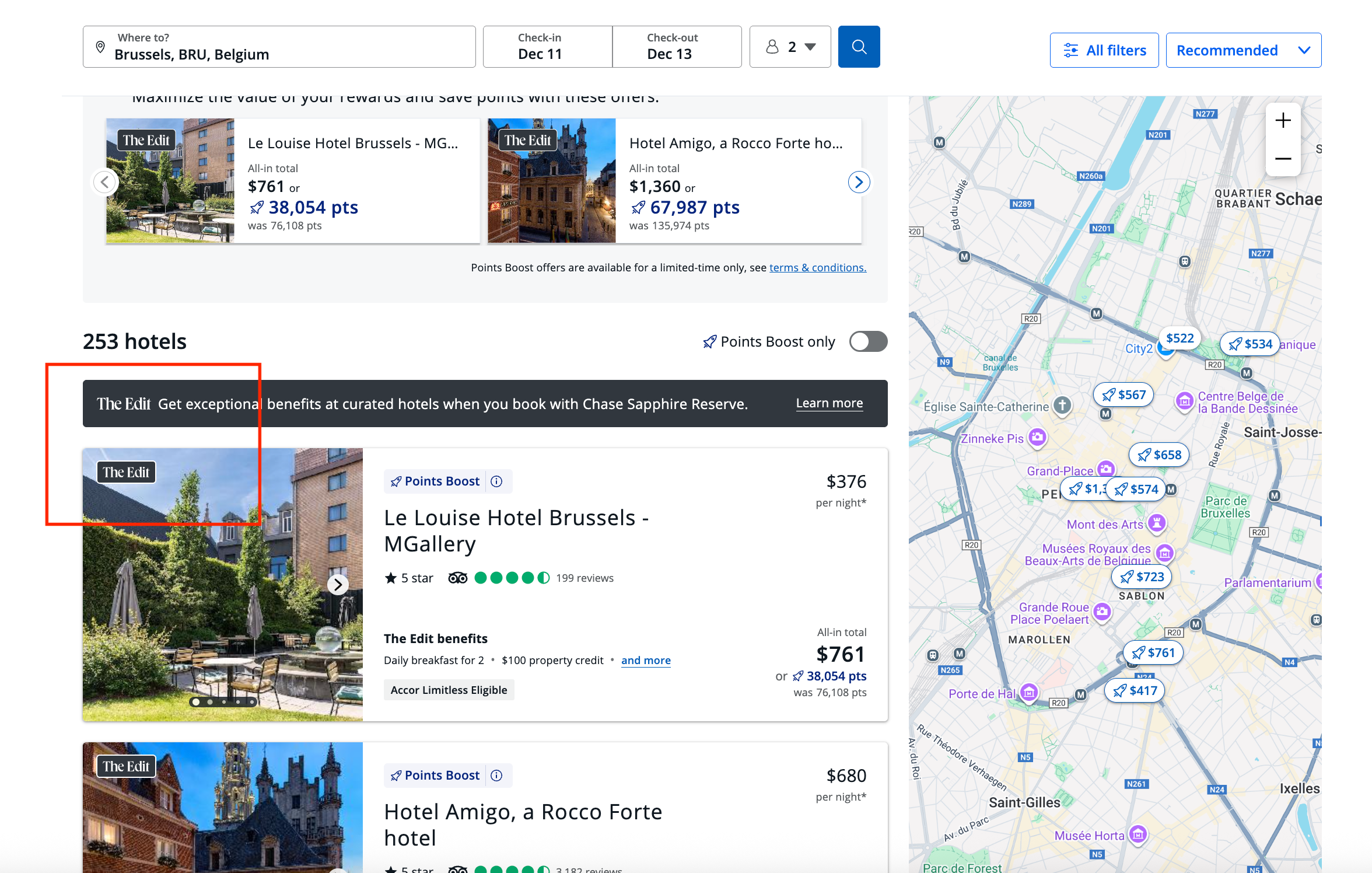Advance to next Le Louise photo
This screenshot has height=873, width=1372.
point(338,584)
